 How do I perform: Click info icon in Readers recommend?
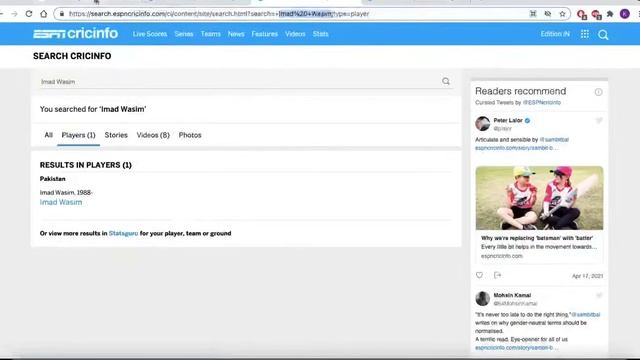[598, 92]
